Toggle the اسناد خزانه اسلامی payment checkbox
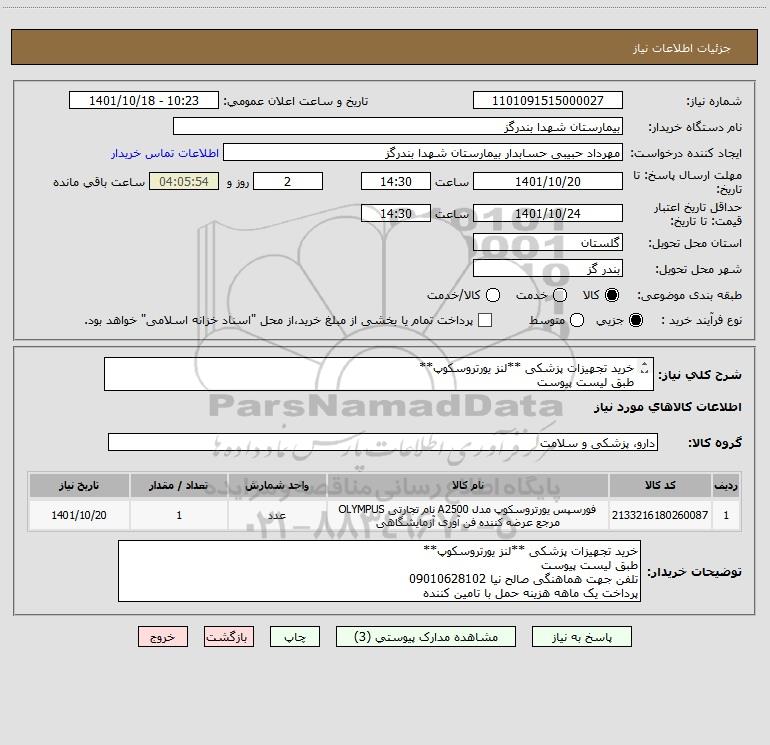Viewport: 770px width, 745px height. click(485, 320)
